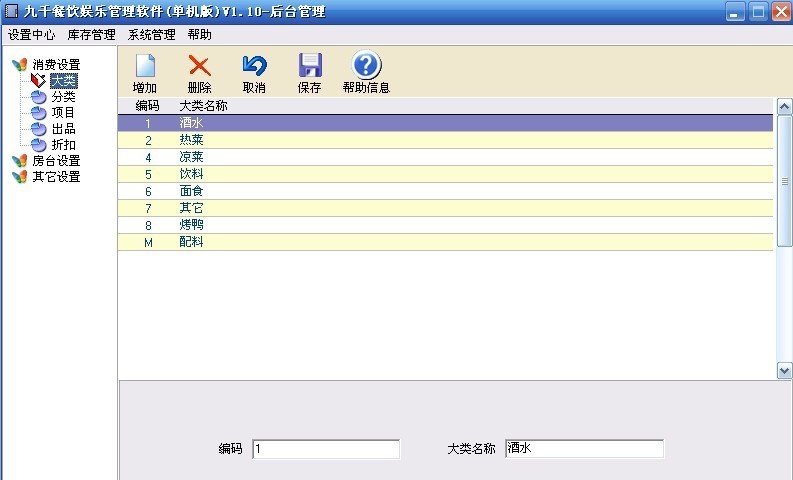This screenshot has height=480, width=793.
Task: Click the pie icon beside 折扣
Action: click(x=38, y=145)
